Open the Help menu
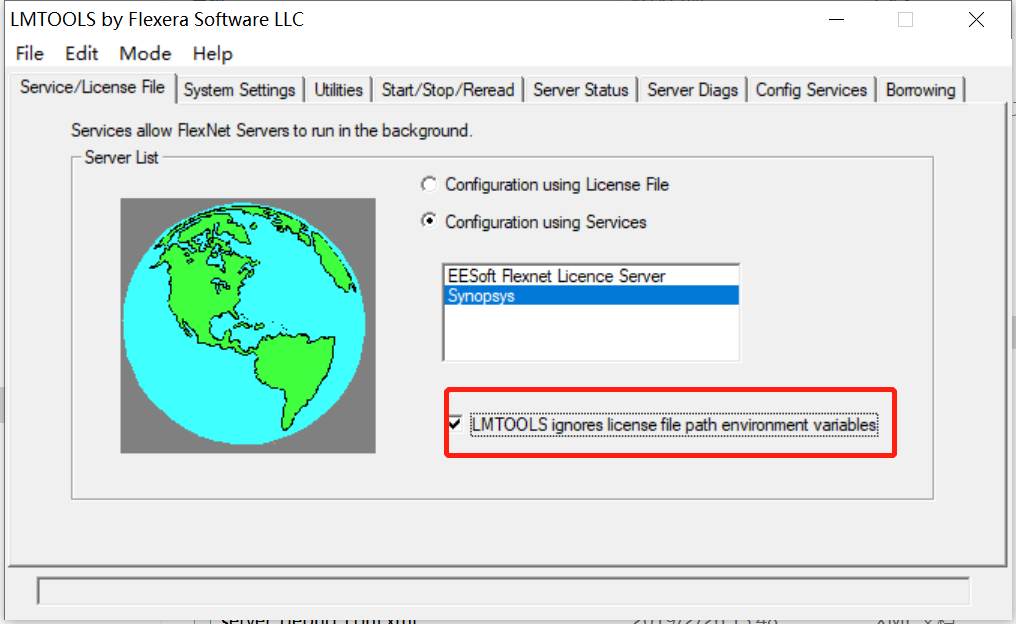Image resolution: width=1016 pixels, height=624 pixels. click(x=213, y=54)
